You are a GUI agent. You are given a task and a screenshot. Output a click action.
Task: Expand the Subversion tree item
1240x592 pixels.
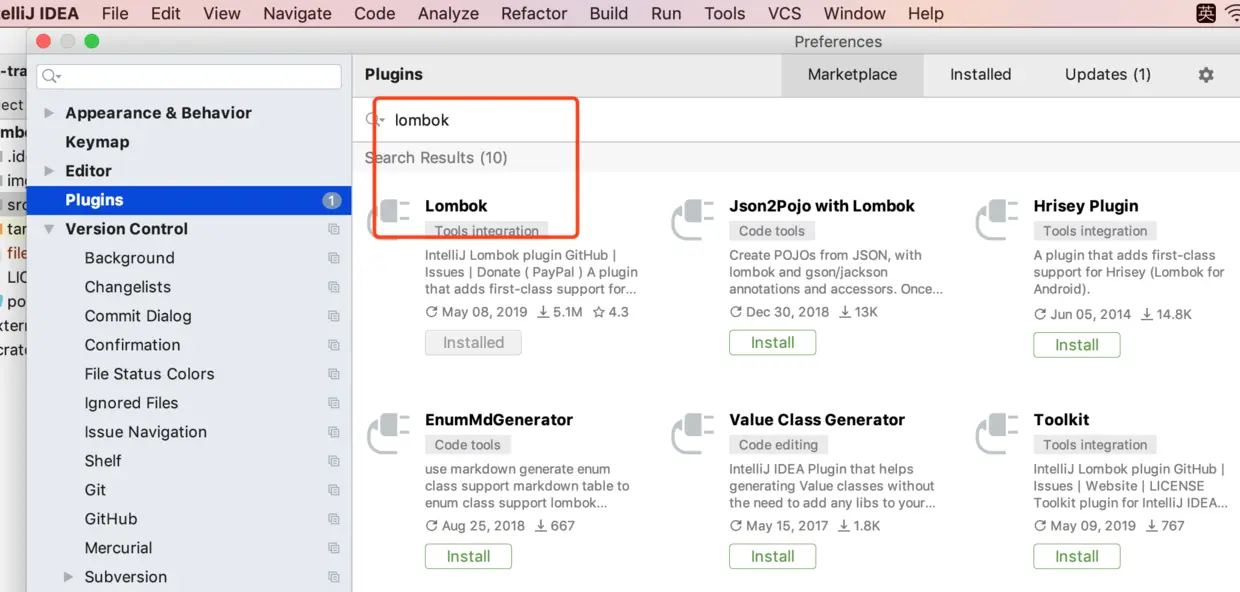(x=68, y=577)
